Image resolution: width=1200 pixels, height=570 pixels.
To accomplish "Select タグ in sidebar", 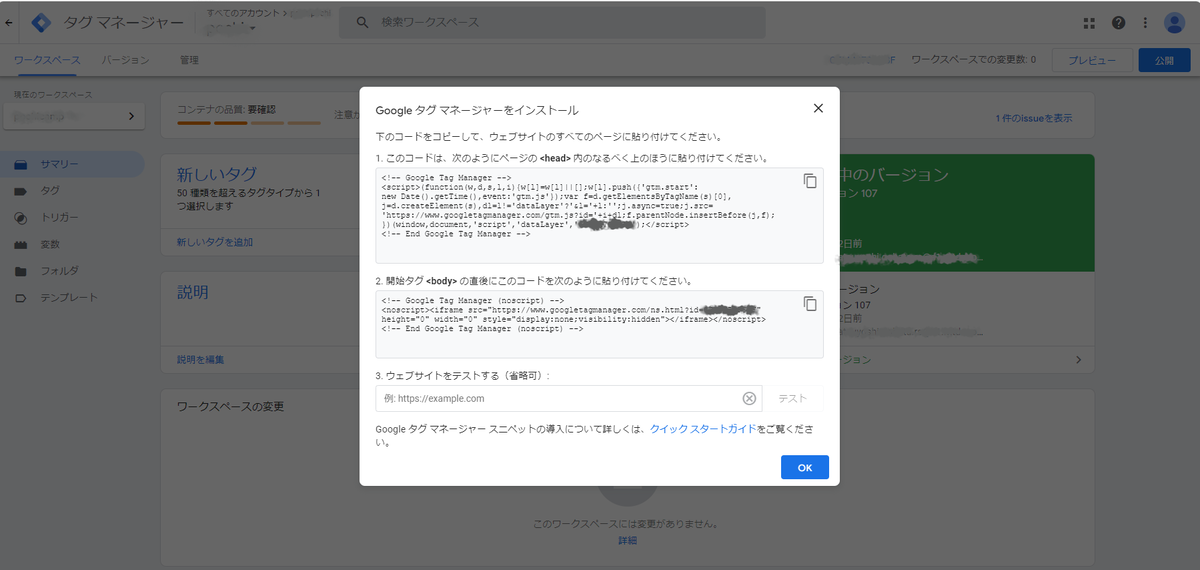I will pos(72,191).
